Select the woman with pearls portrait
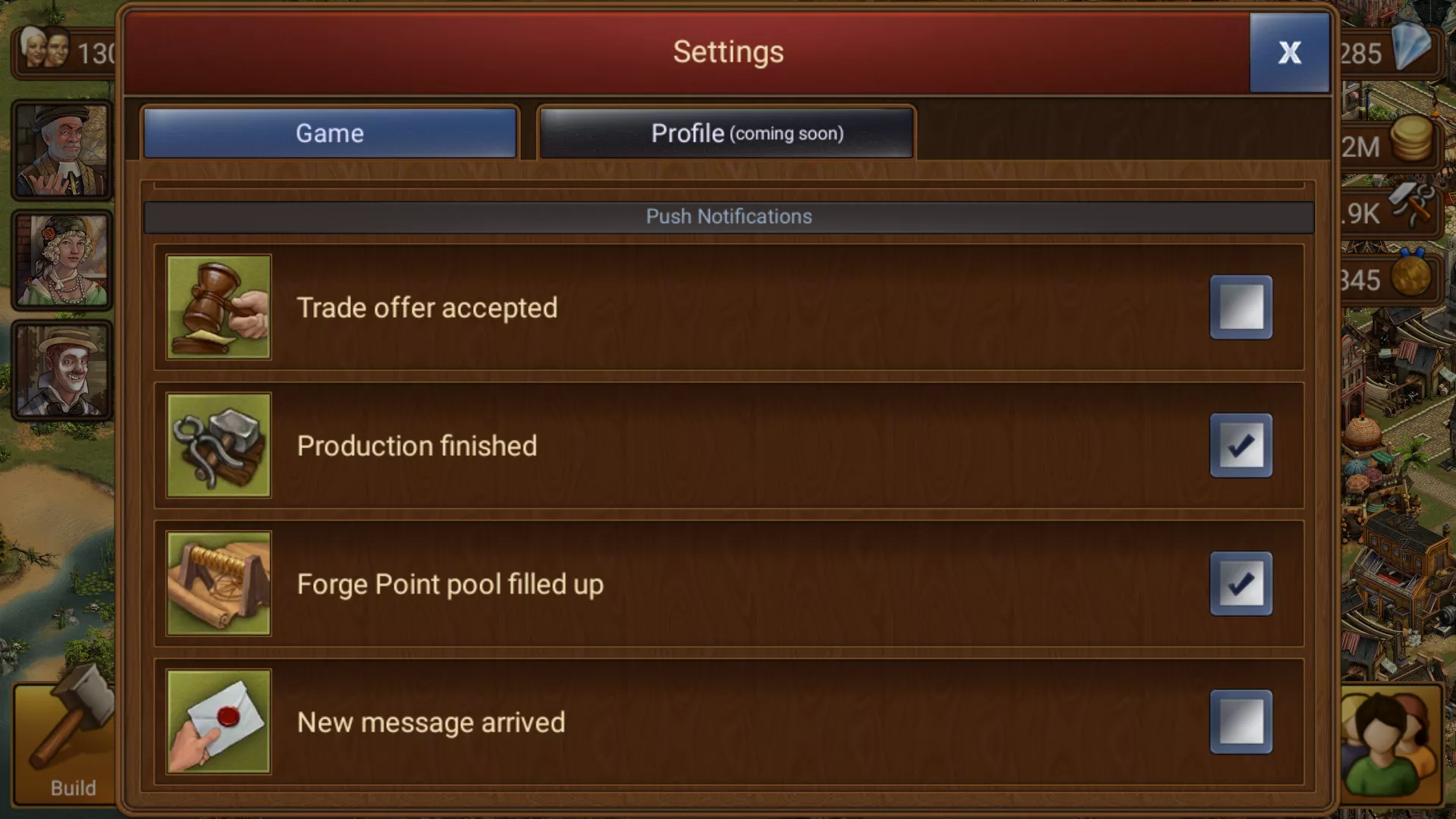 [62, 260]
